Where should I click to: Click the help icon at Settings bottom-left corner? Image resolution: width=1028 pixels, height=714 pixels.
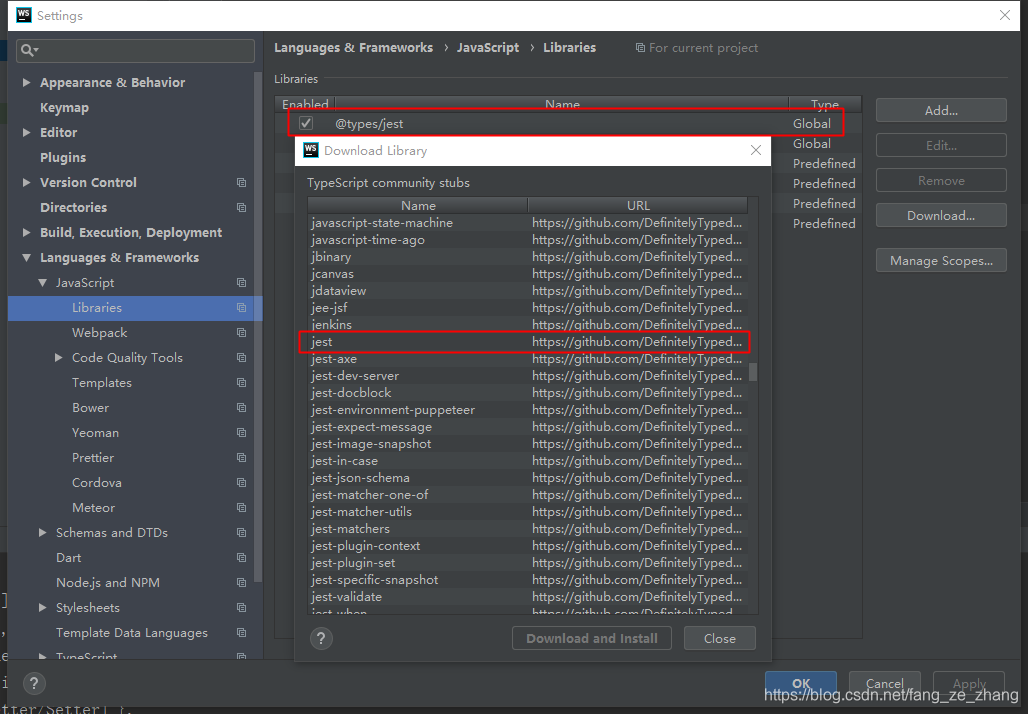coord(34,683)
